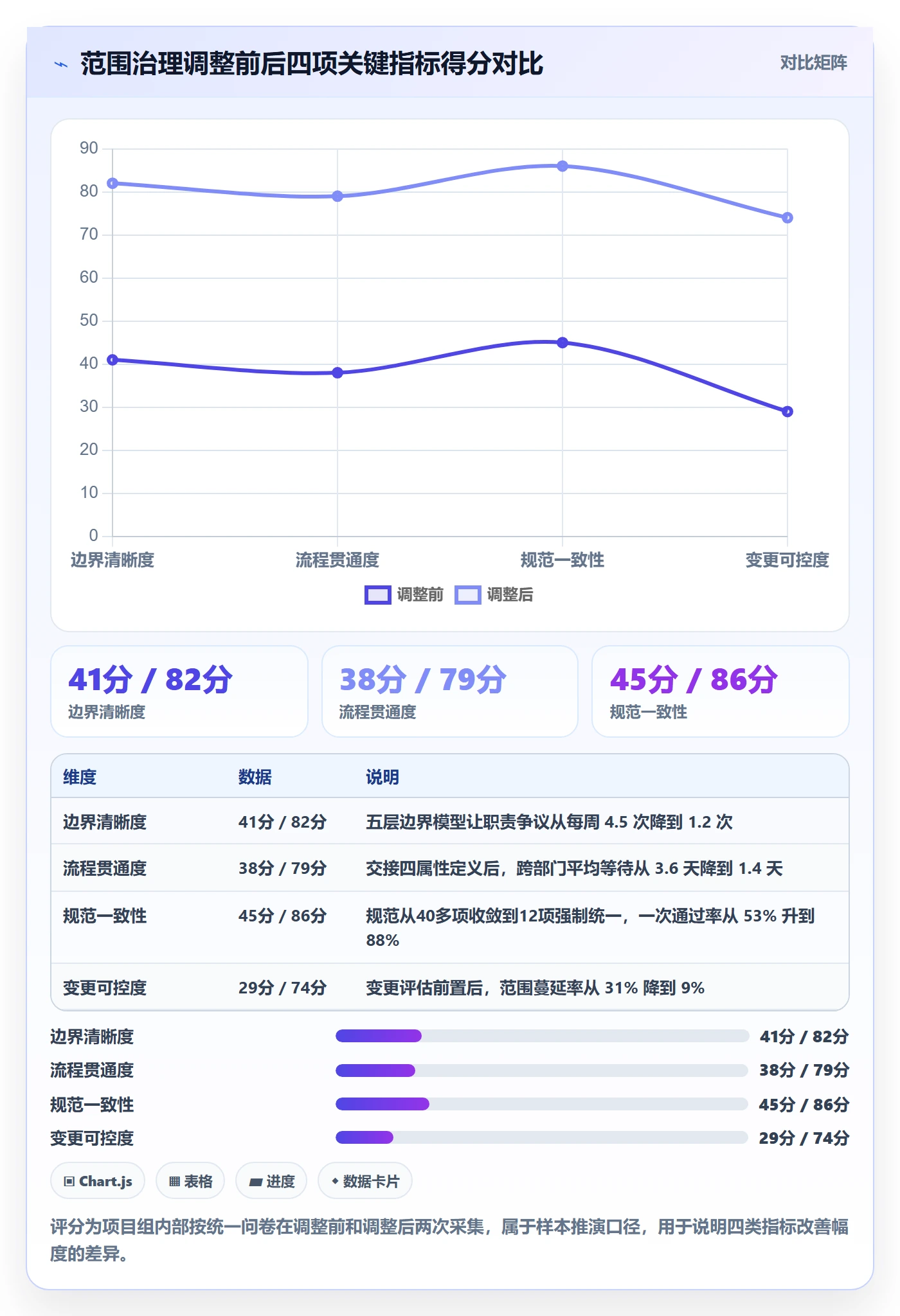Click the 进度 tag chip
Image resolution: width=900 pixels, height=1316 pixels.
pyautogui.click(x=271, y=1181)
